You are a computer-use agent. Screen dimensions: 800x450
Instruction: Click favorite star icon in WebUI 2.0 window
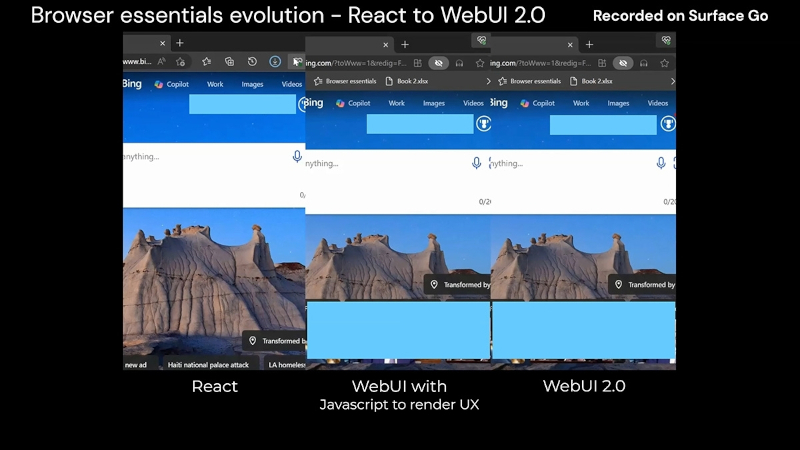[664, 63]
